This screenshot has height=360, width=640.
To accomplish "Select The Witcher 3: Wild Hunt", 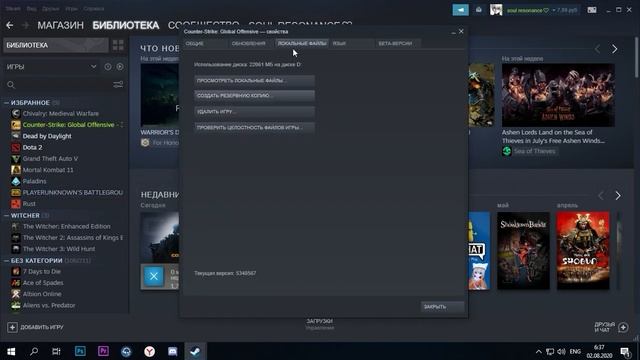I will tap(59, 249).
